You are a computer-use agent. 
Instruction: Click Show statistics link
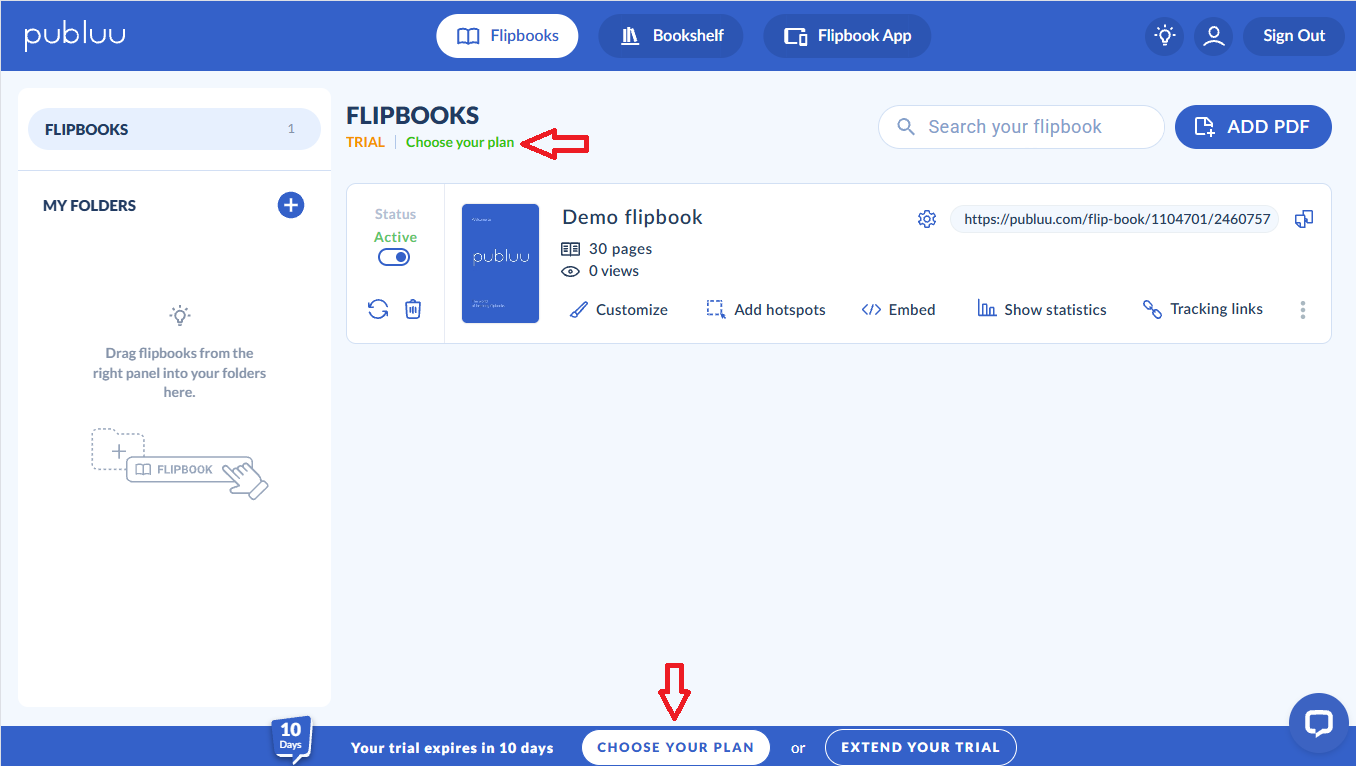point(1042,310)
